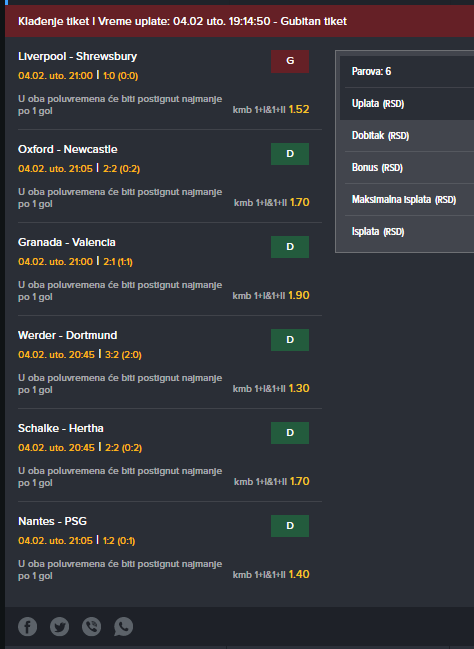Share ticket via Facebook icon
474x649 pixels.
(x=27, y=626)
